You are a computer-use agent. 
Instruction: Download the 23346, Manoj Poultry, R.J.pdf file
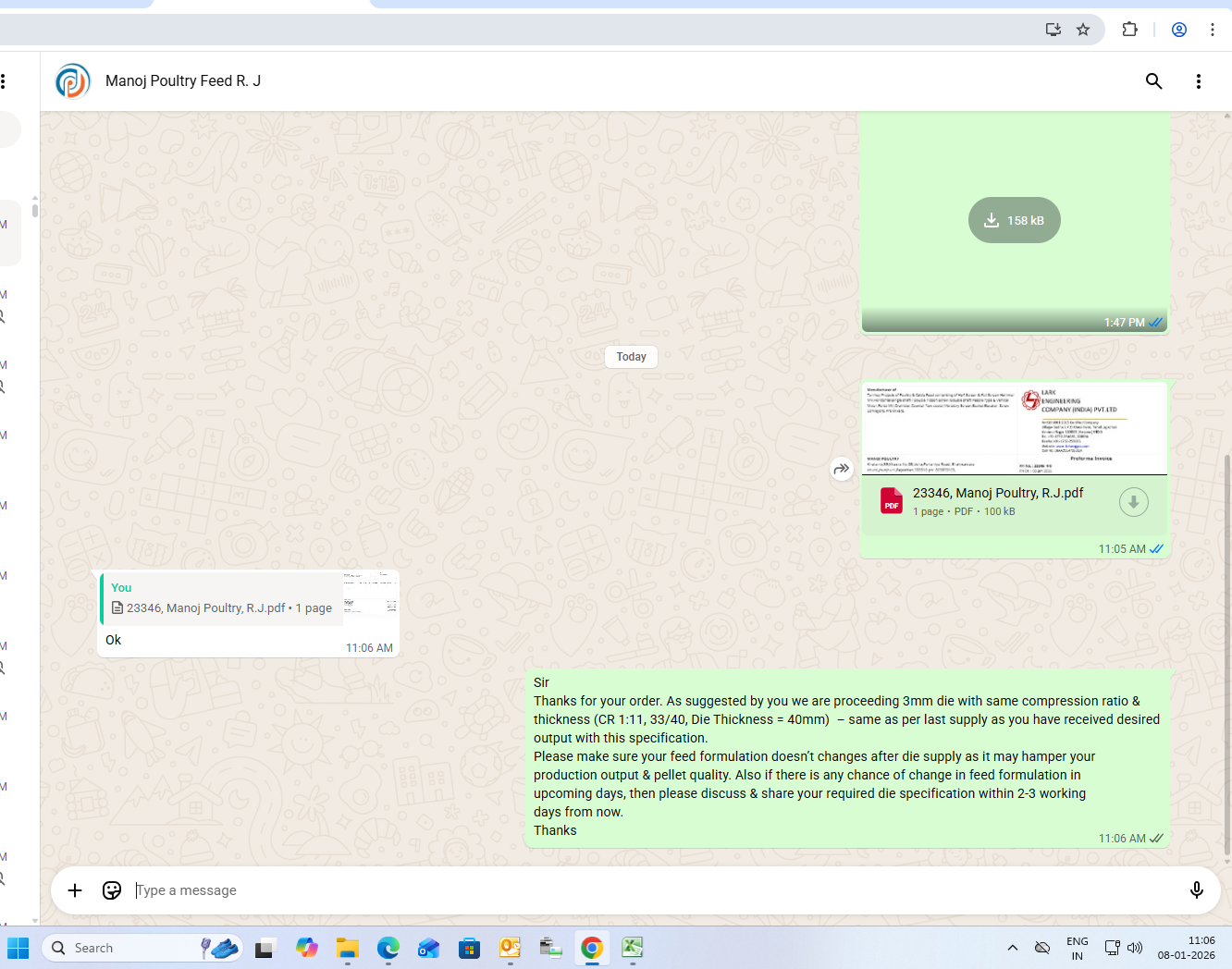[x=1133, y=502]
